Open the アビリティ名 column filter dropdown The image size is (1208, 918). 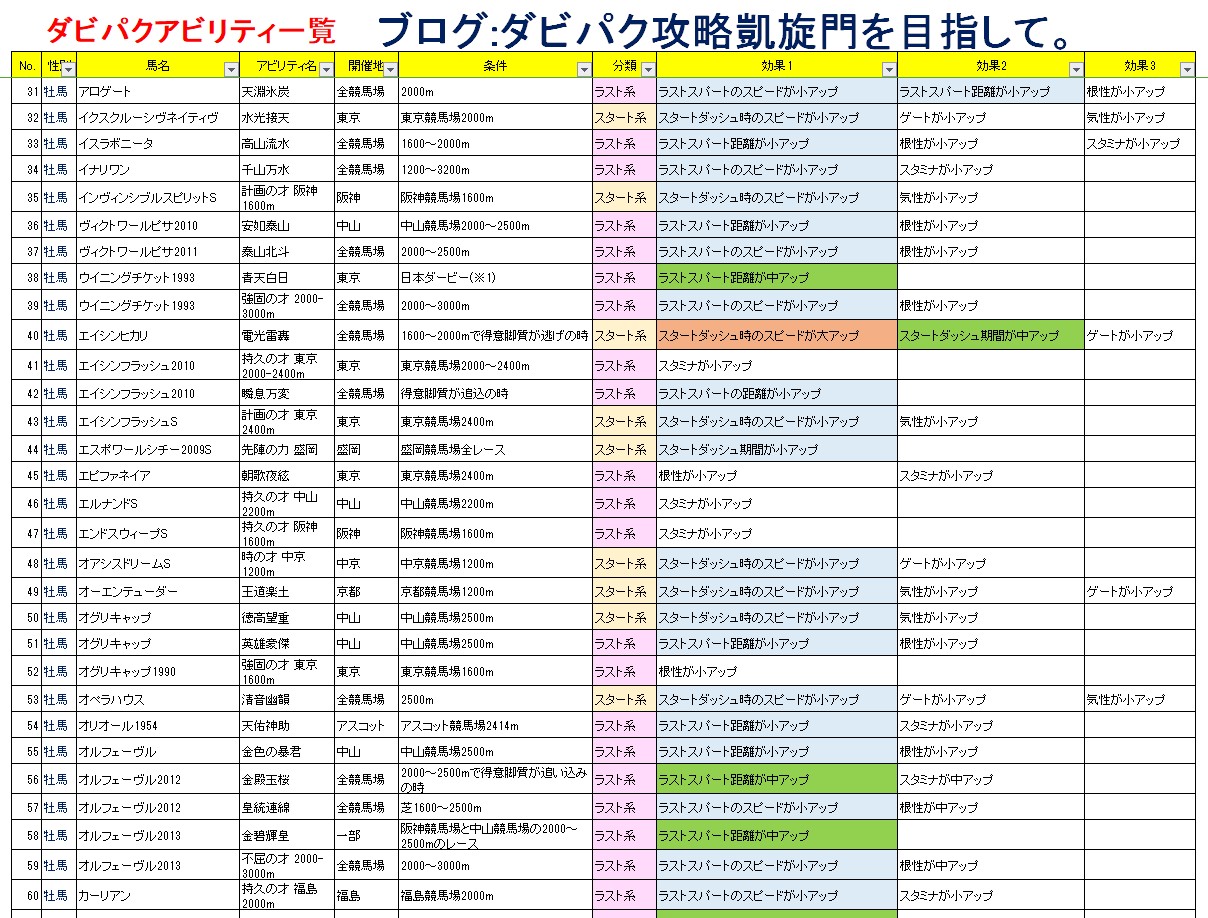tap(326, 69)
